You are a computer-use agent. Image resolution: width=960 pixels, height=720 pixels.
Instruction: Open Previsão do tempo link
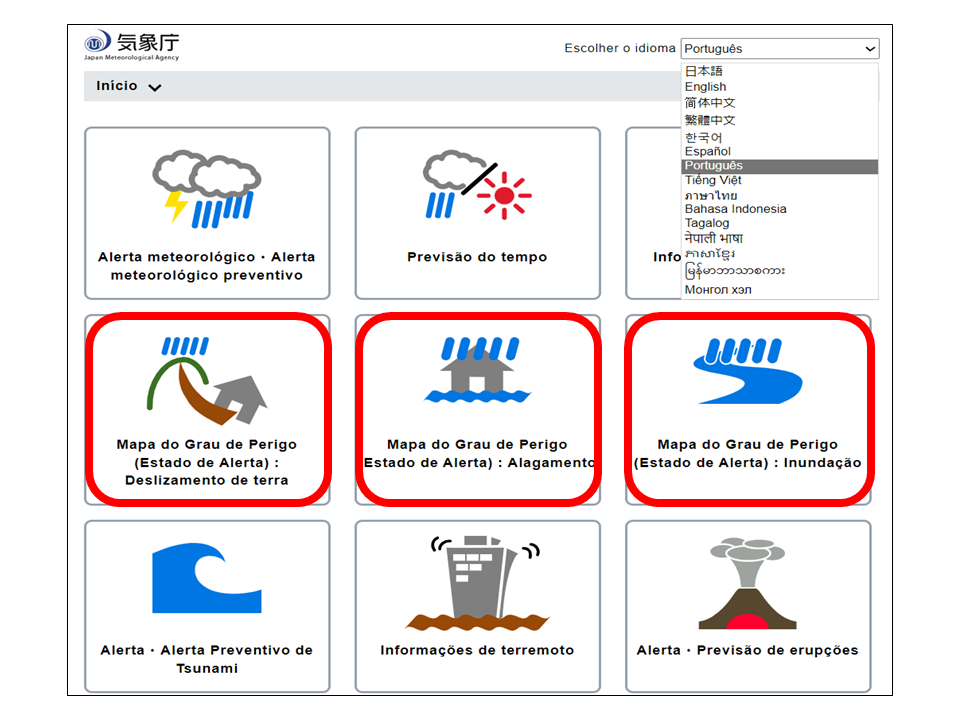(477, 257)
